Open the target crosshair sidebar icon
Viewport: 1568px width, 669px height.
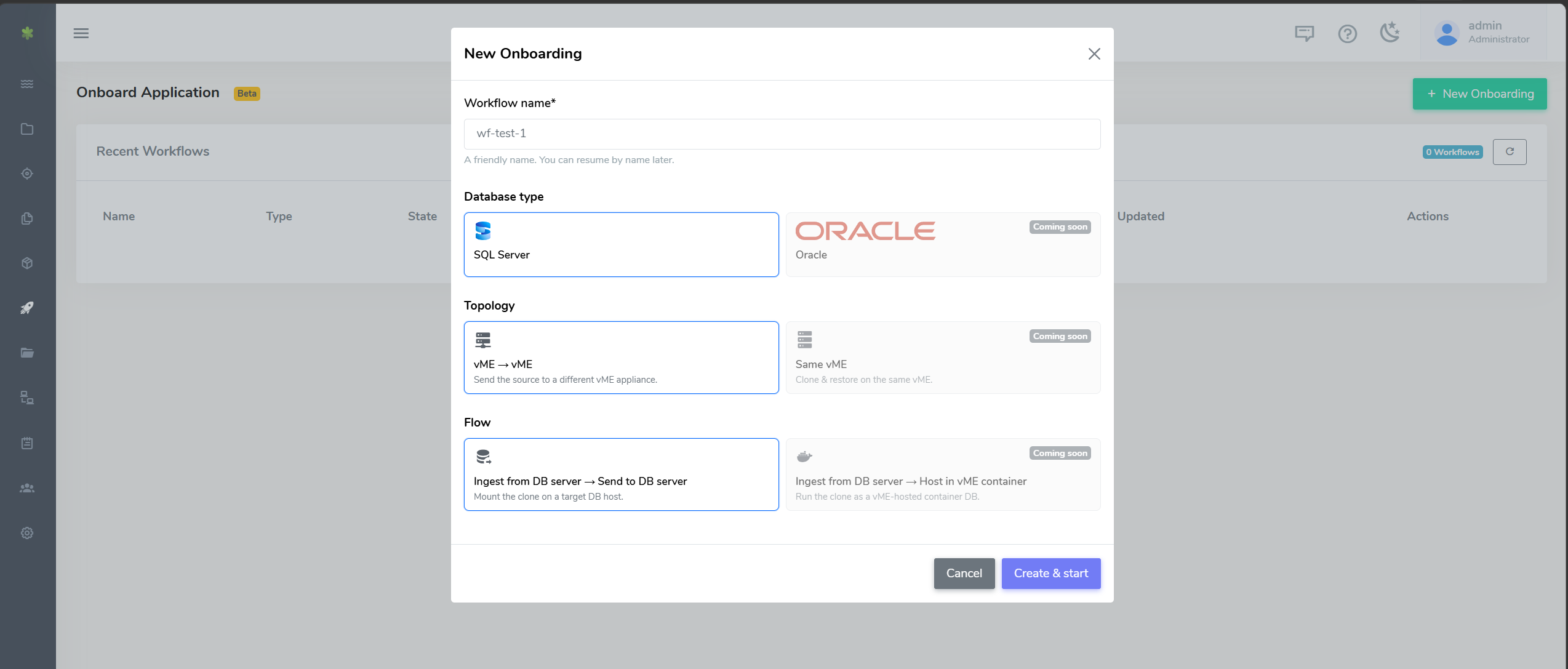[x=27, y=174]
